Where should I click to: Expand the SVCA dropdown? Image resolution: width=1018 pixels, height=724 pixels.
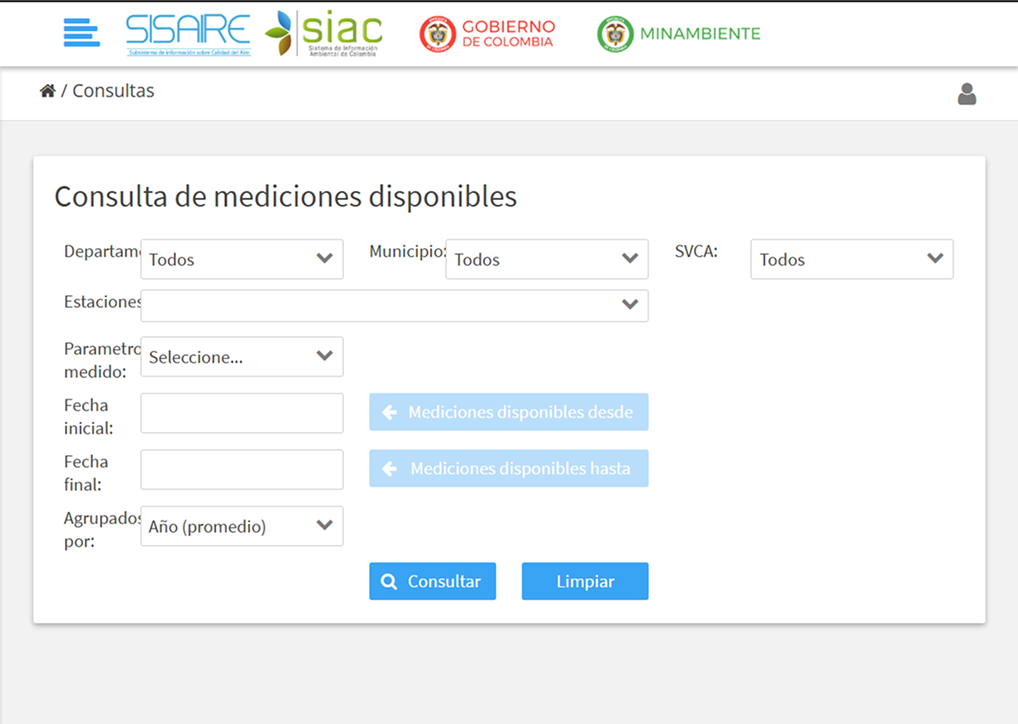(852, 259)
